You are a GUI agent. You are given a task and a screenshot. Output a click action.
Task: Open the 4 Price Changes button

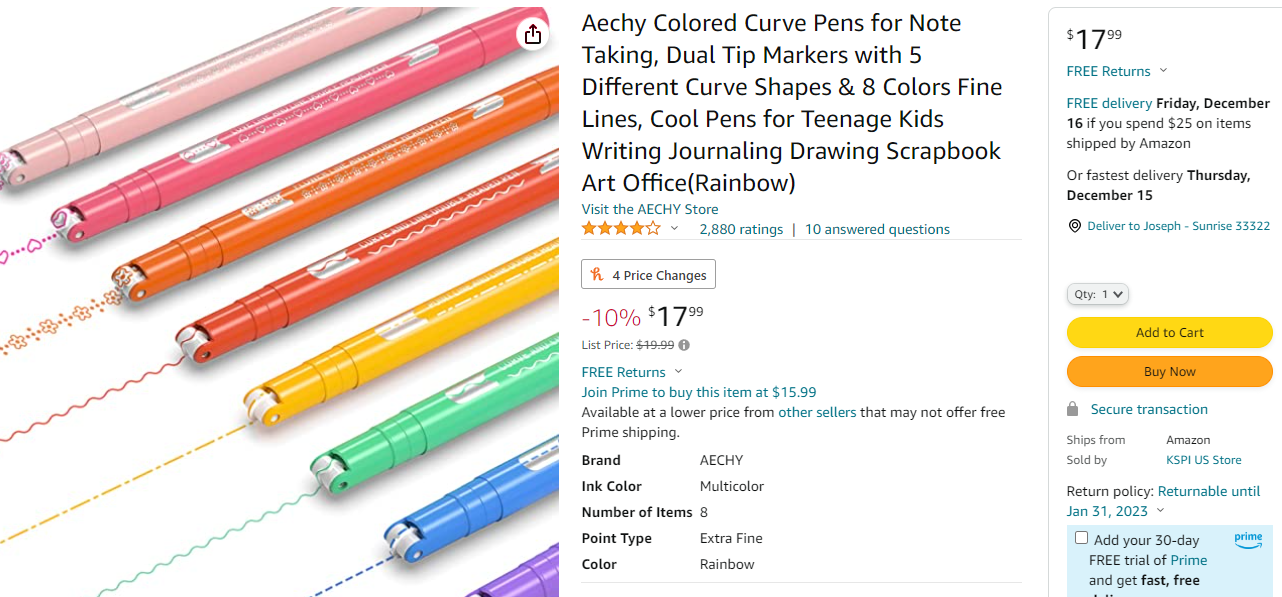[x=648, y=275]
